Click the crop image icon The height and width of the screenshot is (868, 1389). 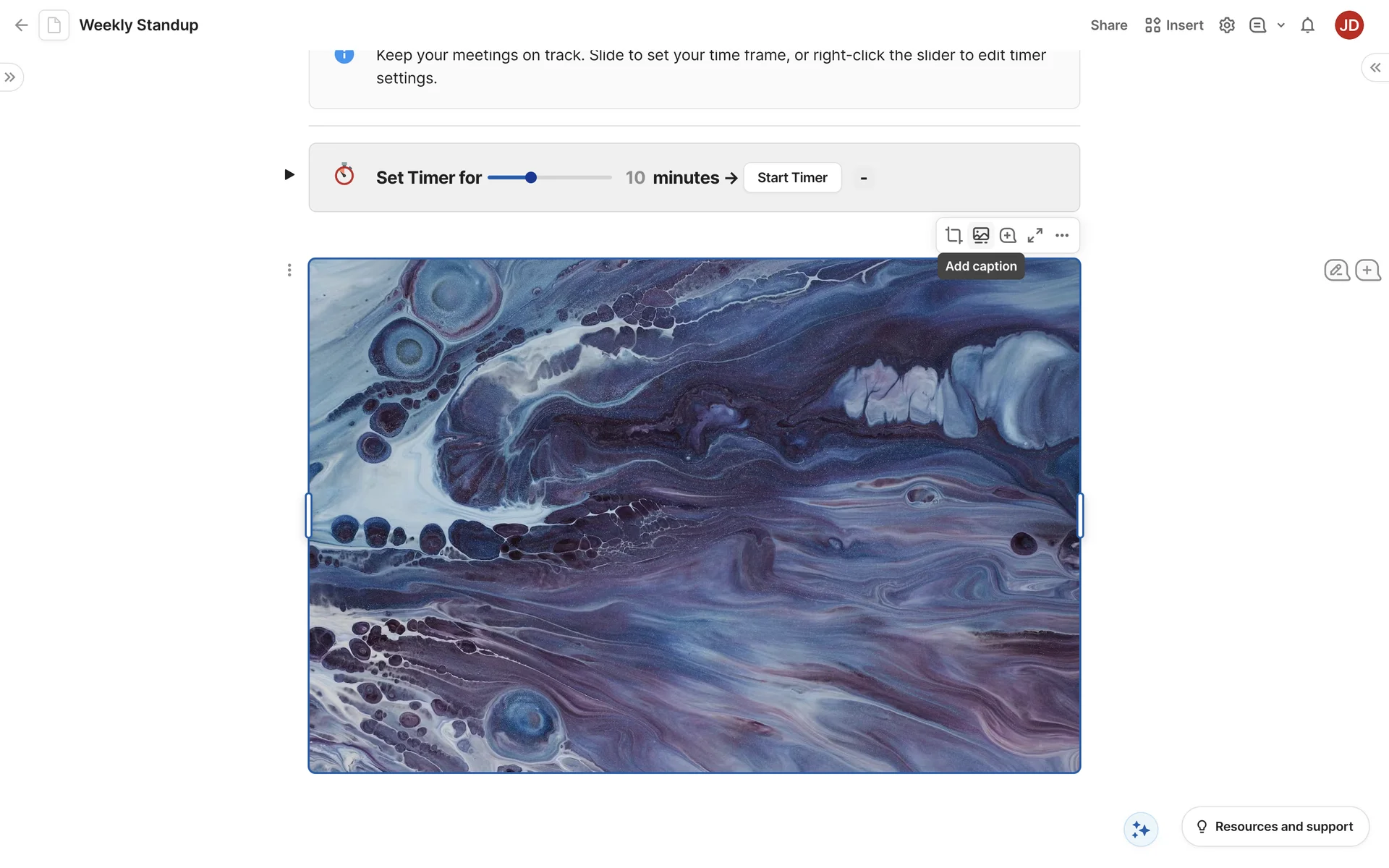click(x=953, y=235)
